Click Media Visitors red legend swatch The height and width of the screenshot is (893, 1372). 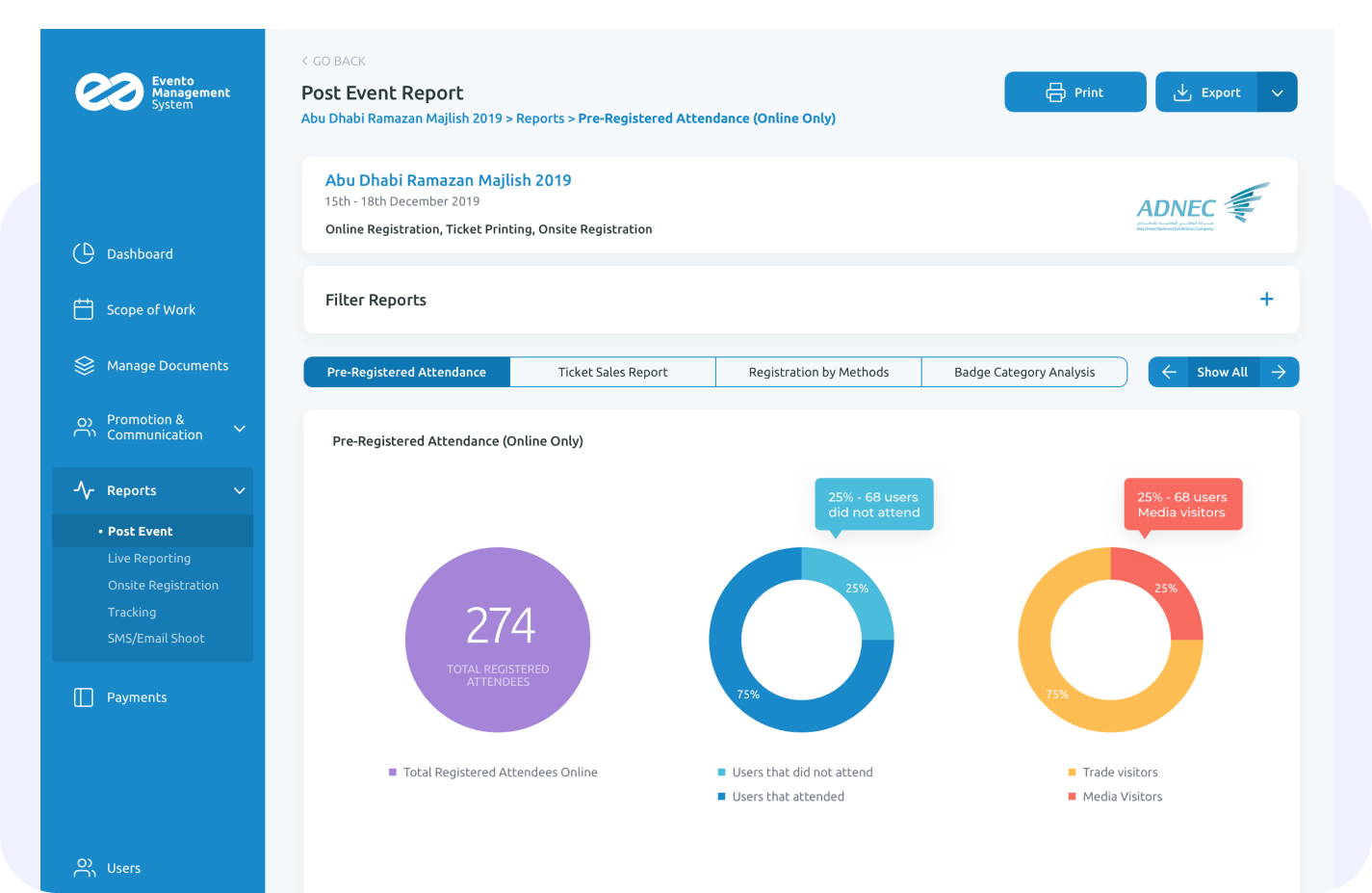click(1072, 797)
